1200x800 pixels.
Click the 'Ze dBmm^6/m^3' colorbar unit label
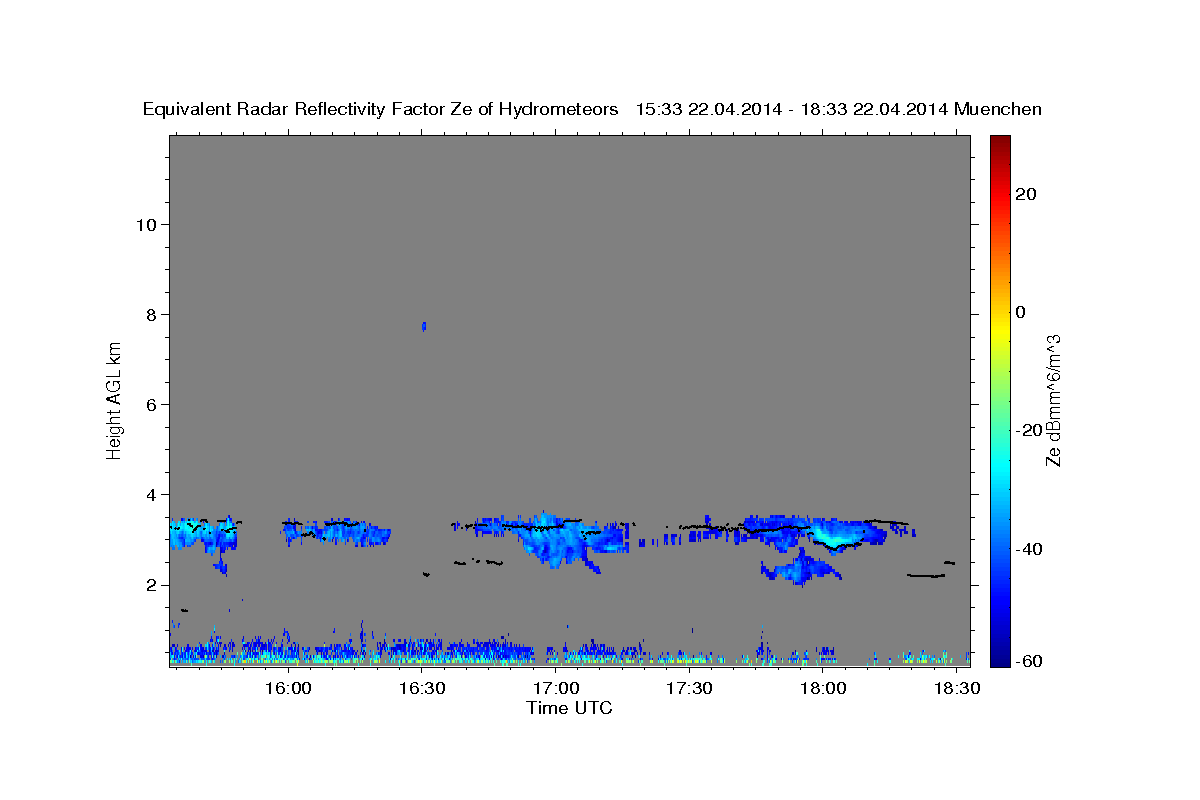pos(1053,399)
